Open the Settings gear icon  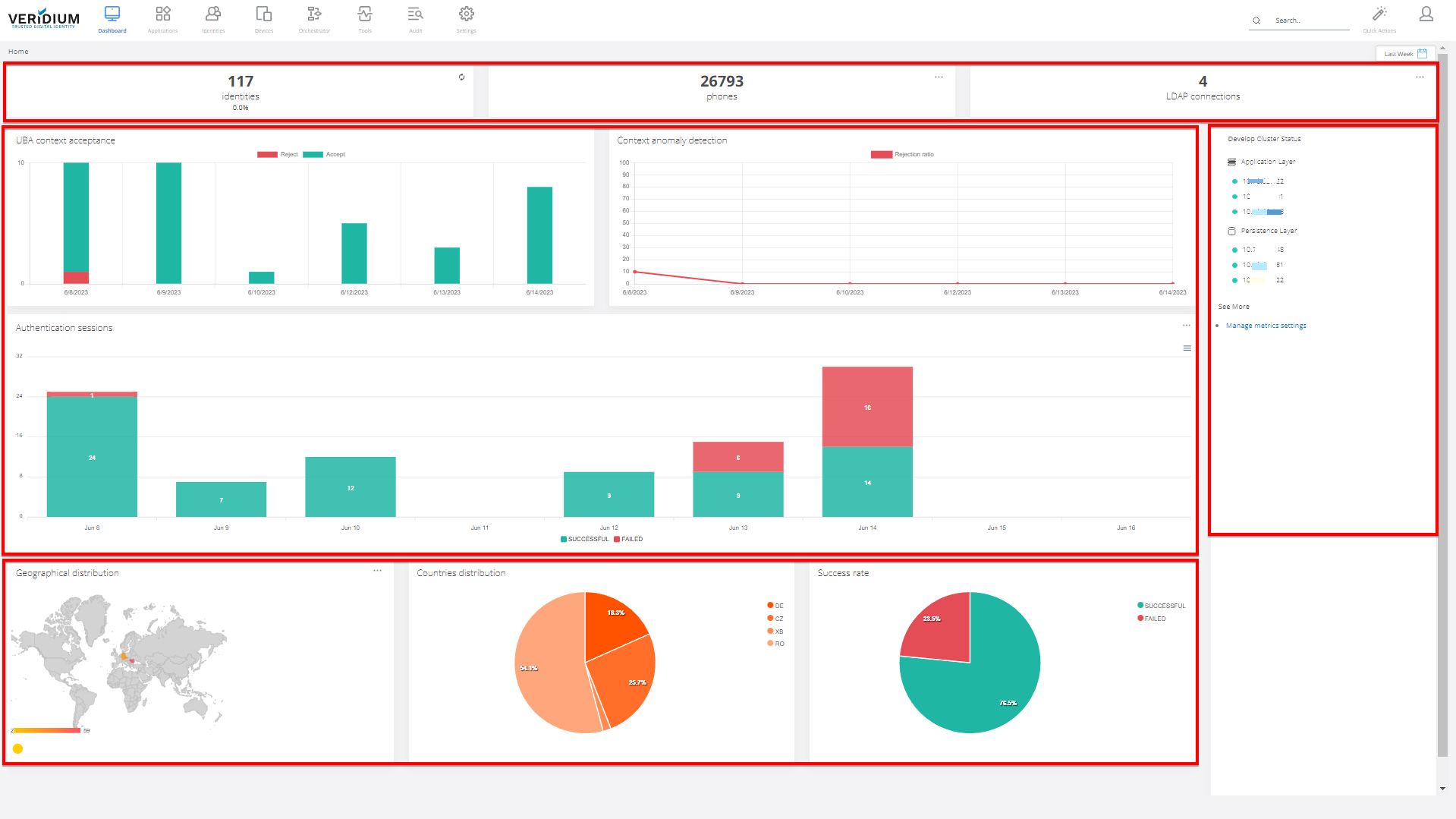tap(466, 14)
